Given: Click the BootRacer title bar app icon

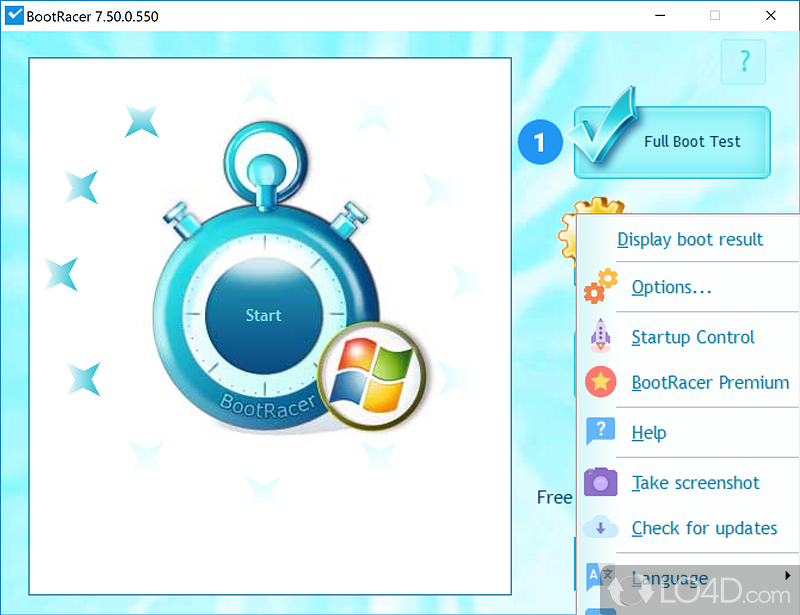Looking at the screenshot, I should point(14,16).
